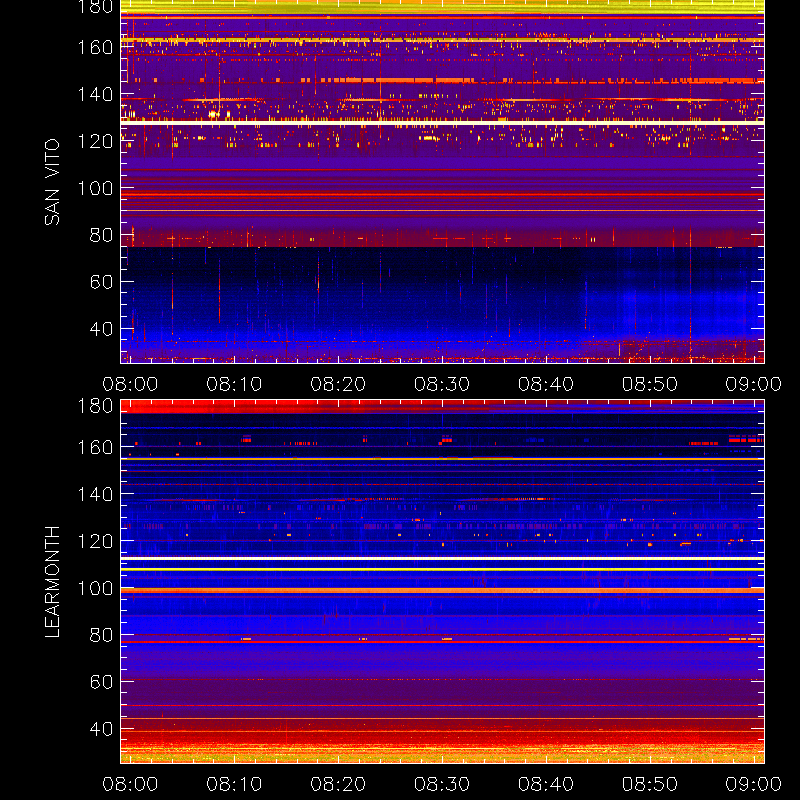This screenshot has width=800, height=800.
Task: Click the 08:40 time label below Learmonth plot
Action: tap(546, 784)
